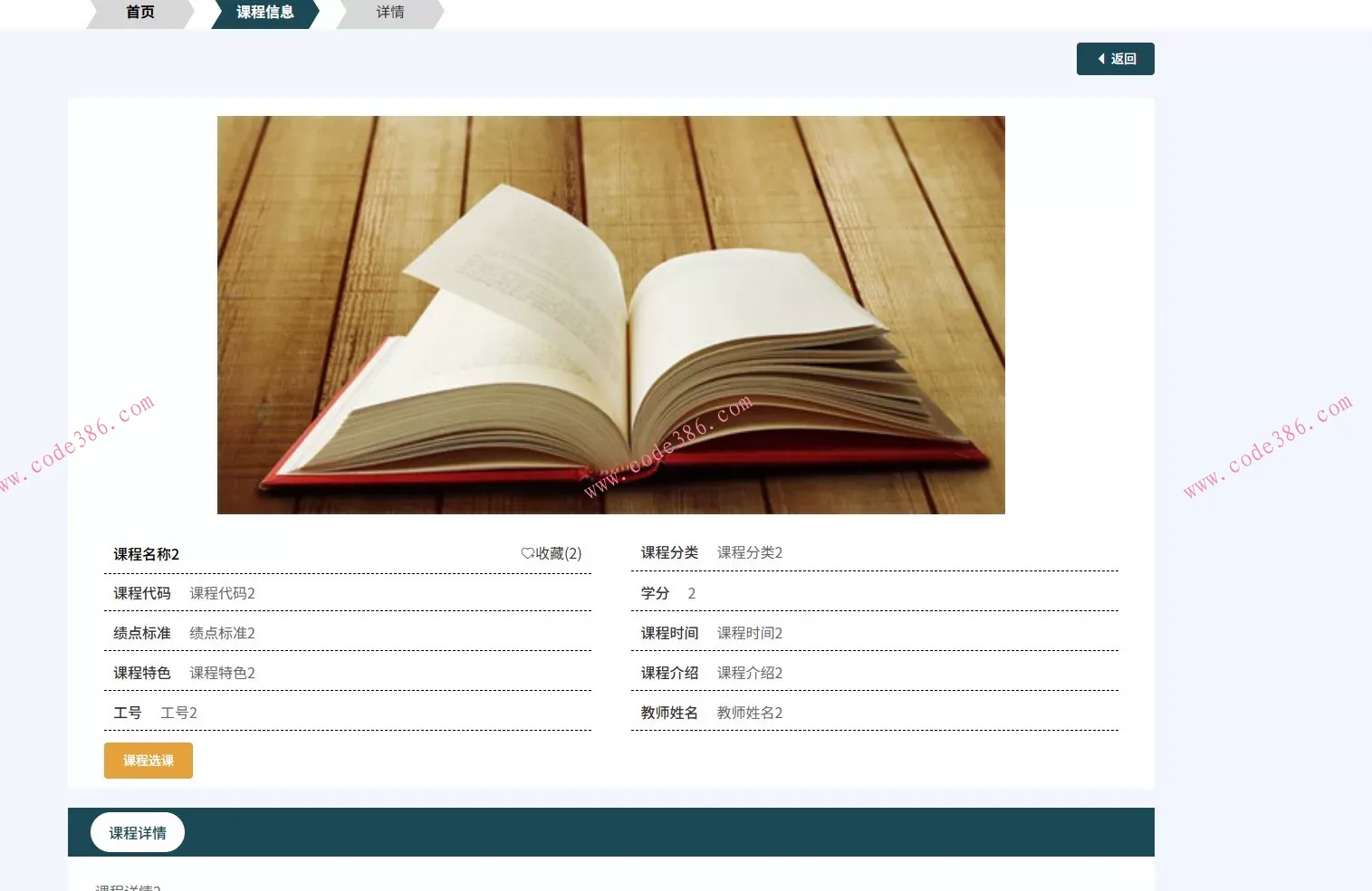Click the 课程分类 label
The width and height of the screenshot is (1372, 891).
[670, 552]
